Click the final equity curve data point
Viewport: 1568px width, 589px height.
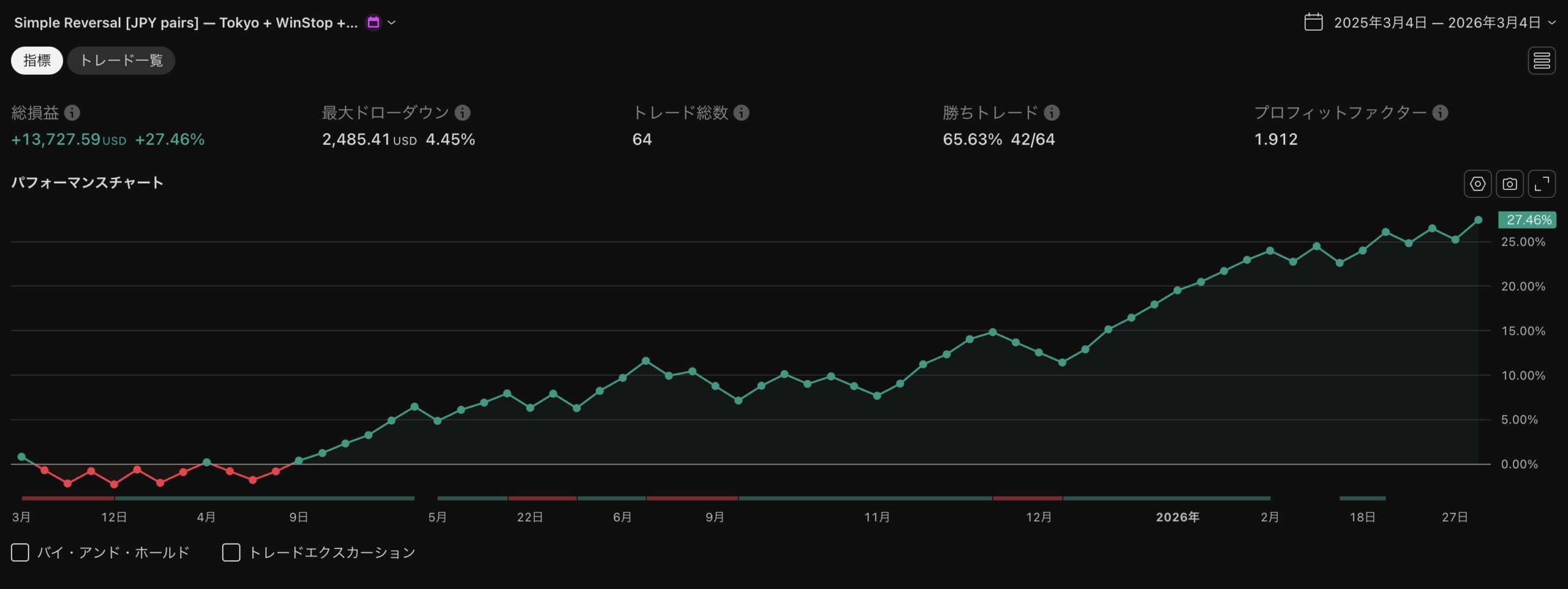pos(1479,219)
